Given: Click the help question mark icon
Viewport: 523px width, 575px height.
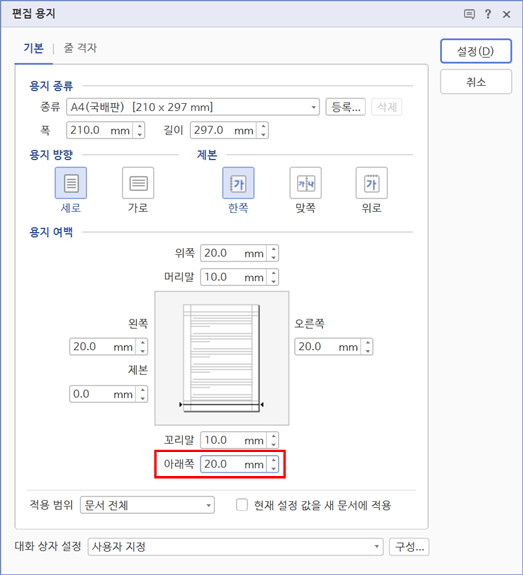Looking at the screenshot, I should [488, 14].
